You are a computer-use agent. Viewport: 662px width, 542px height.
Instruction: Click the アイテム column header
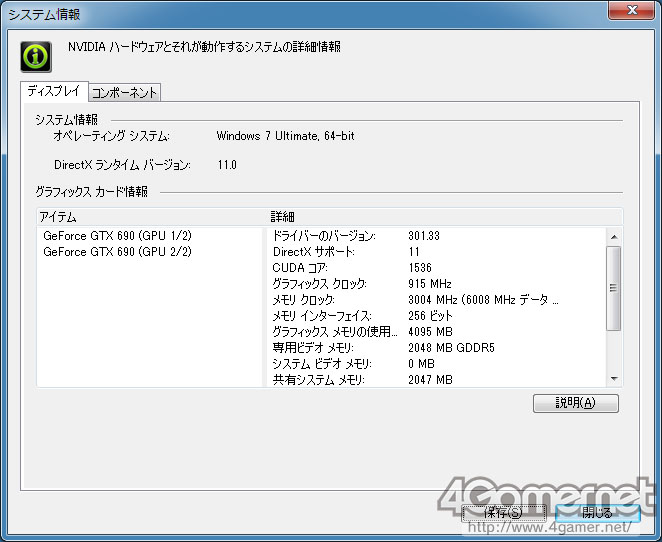point(152,217)
